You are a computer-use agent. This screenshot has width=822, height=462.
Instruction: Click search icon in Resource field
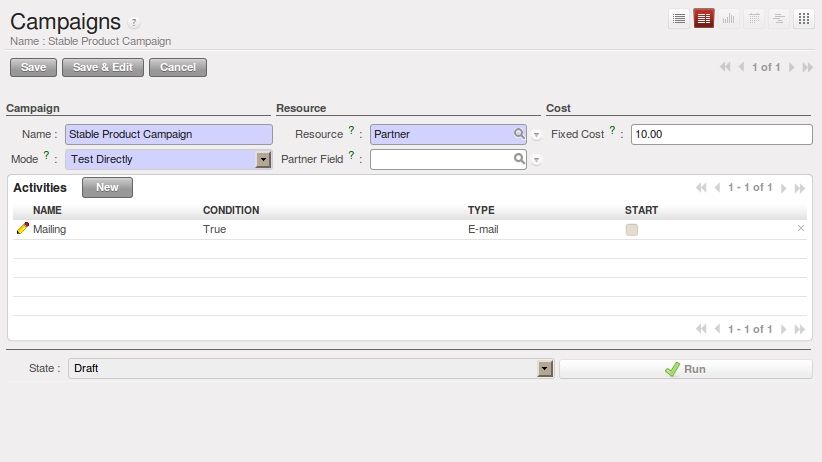(519, 134)
